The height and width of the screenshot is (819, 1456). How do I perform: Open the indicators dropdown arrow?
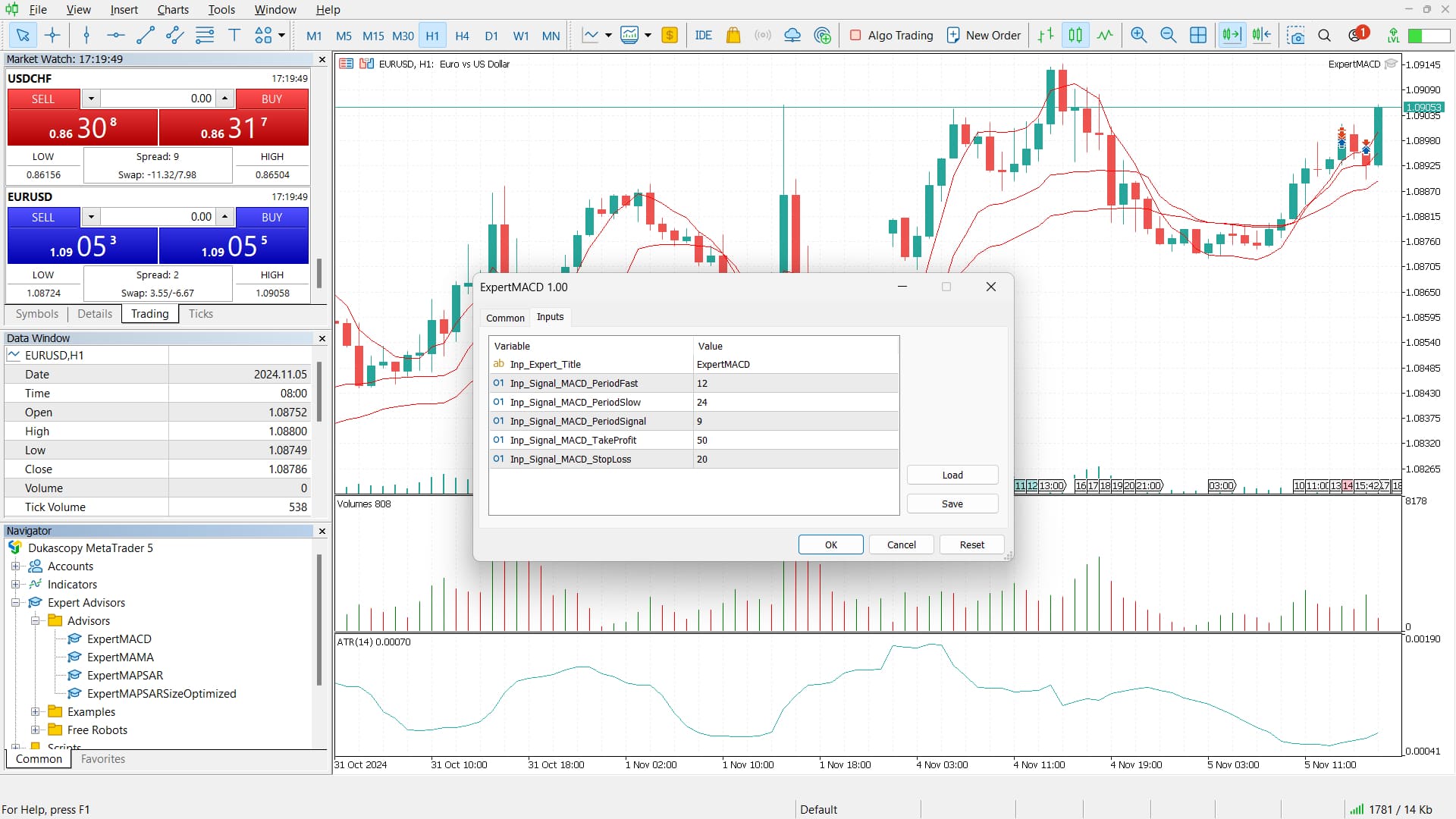(608, 35)
